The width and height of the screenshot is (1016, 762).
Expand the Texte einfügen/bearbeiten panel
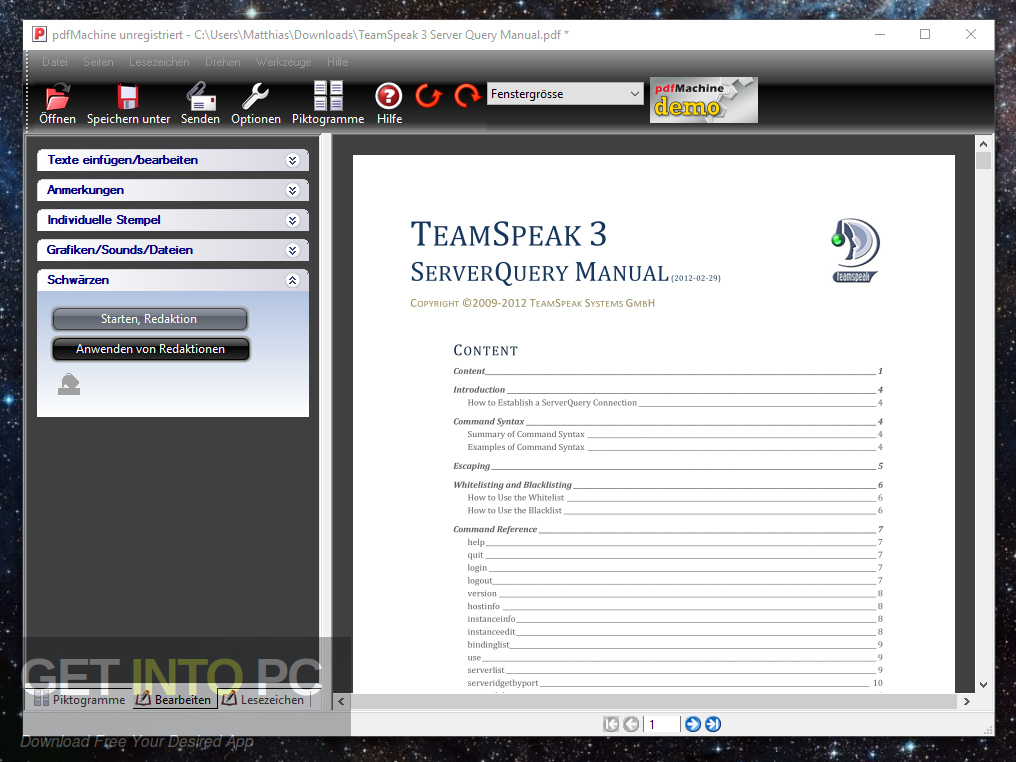click(292, 160)
